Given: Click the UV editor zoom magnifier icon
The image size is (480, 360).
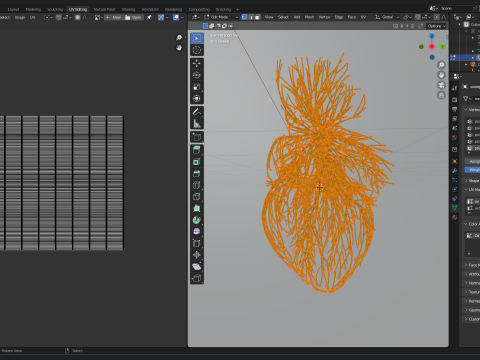Looking at the screenshot, I should pos(179,38).
